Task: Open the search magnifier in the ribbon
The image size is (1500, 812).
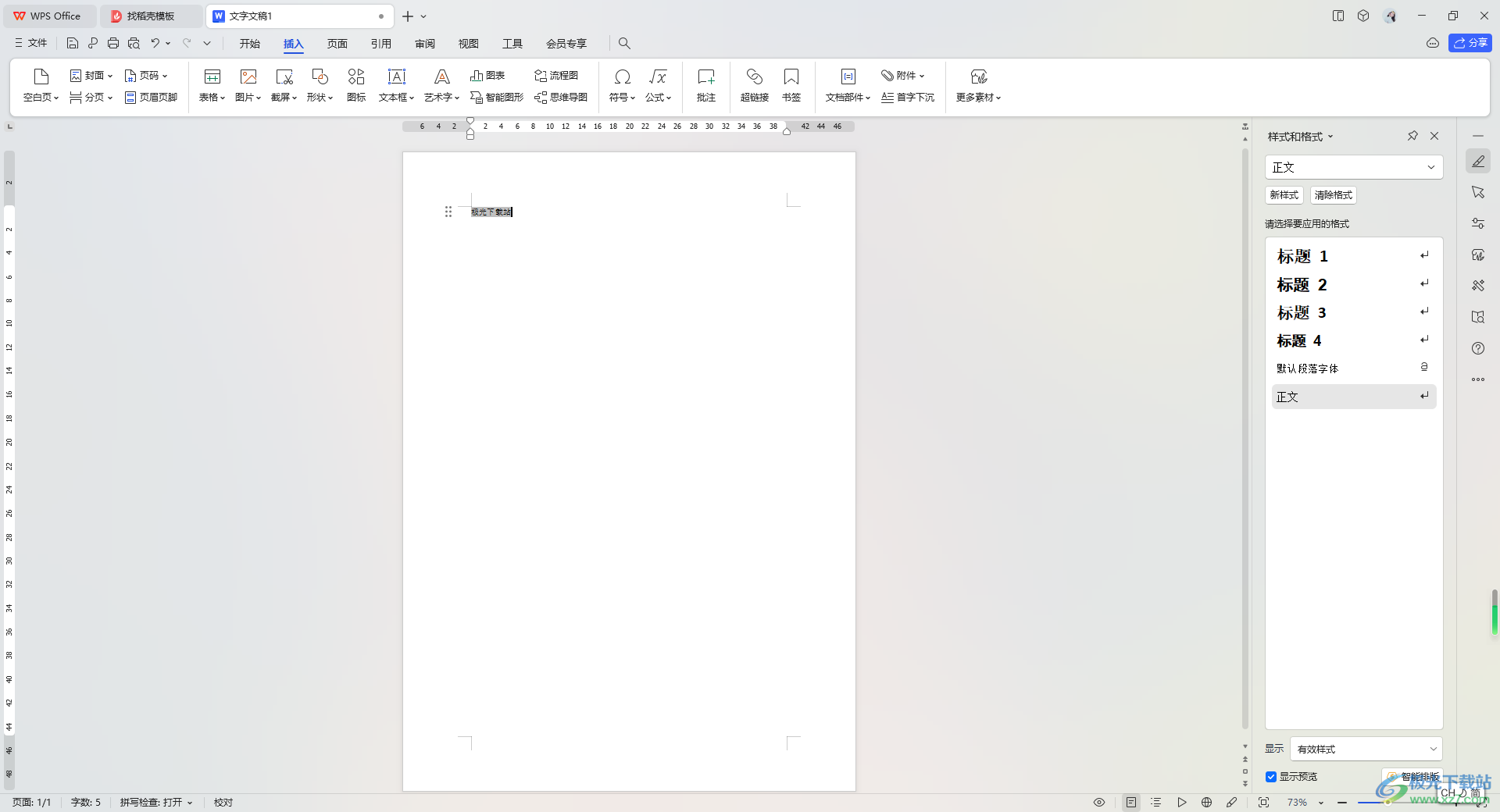Action: pyautogui.click(x=624, y=43)
